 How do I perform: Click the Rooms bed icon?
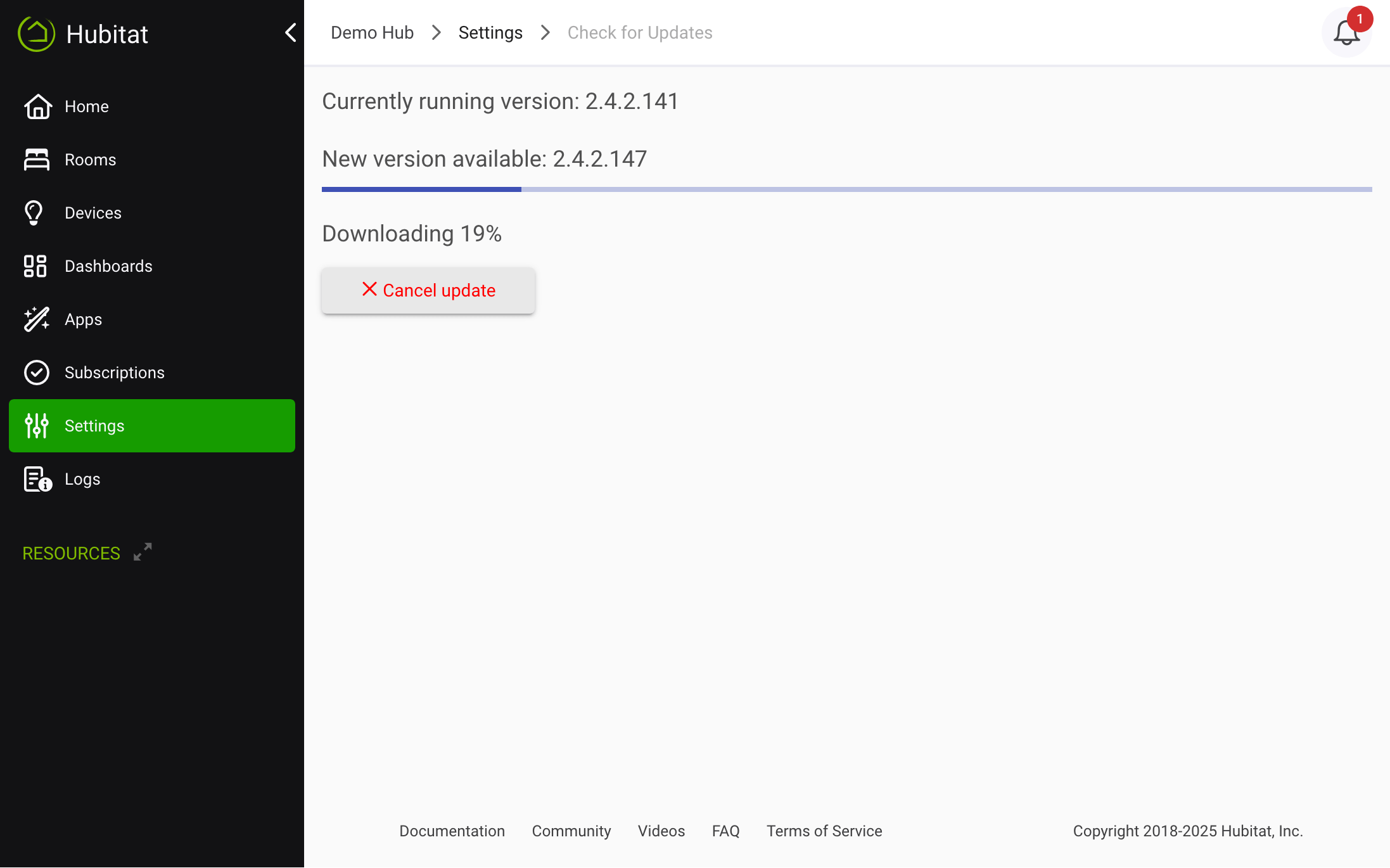(x=37, y=160)
